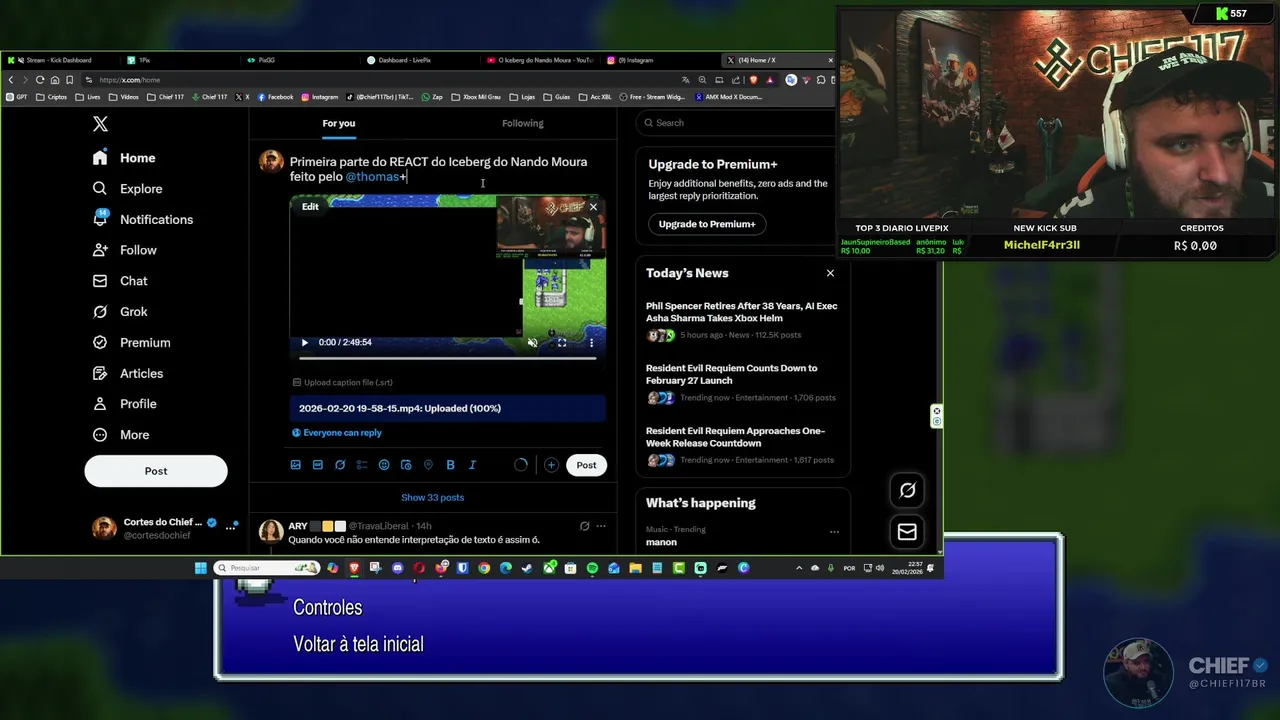Open Profile in the sidebar
Screen dimensions: 1280x720
(125, 404)
